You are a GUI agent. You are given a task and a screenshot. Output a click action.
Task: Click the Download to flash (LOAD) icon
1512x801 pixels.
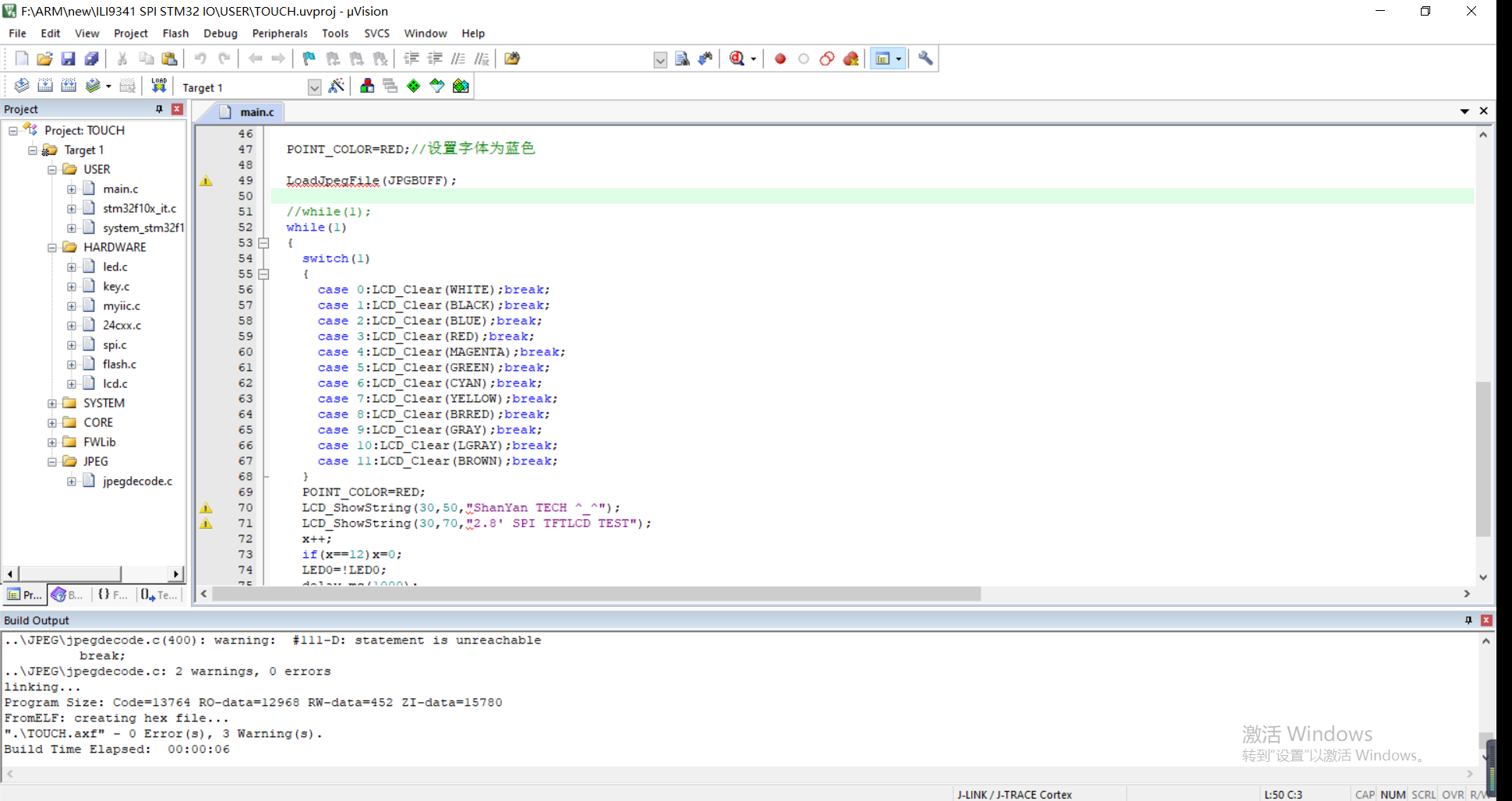tap(159, 86)
